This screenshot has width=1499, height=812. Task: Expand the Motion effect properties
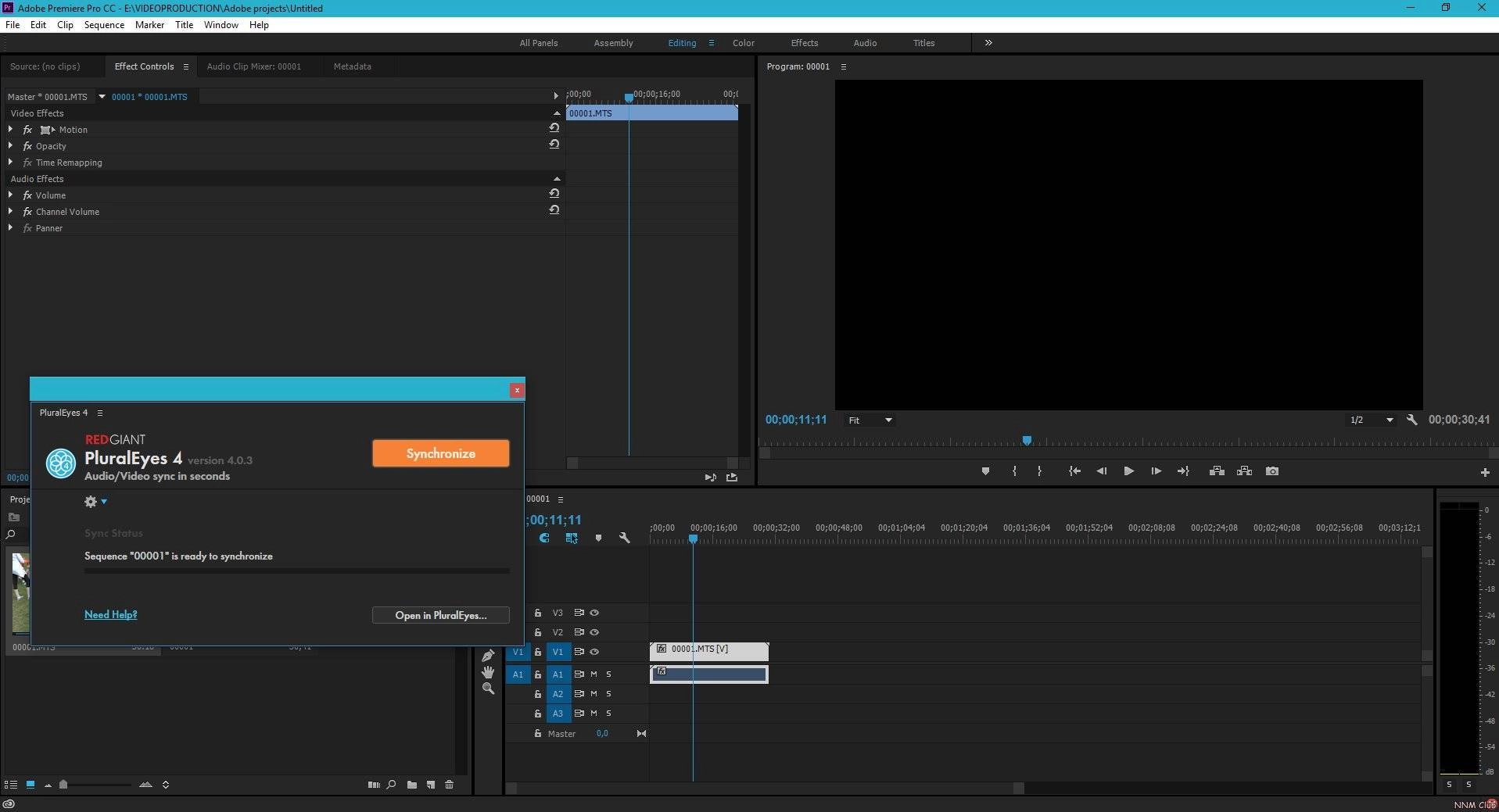(10, 129)
